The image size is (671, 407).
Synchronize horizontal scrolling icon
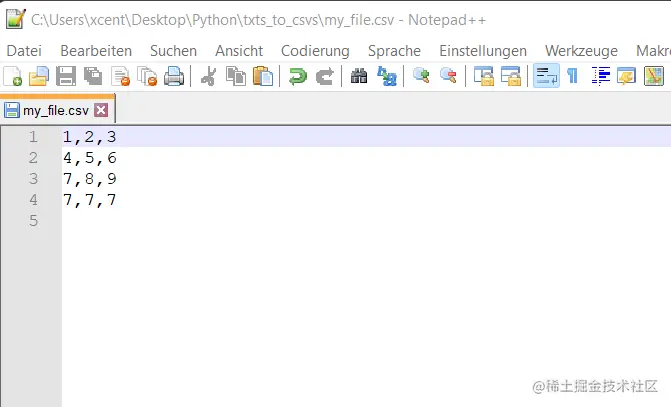click(x=511, y=76)
